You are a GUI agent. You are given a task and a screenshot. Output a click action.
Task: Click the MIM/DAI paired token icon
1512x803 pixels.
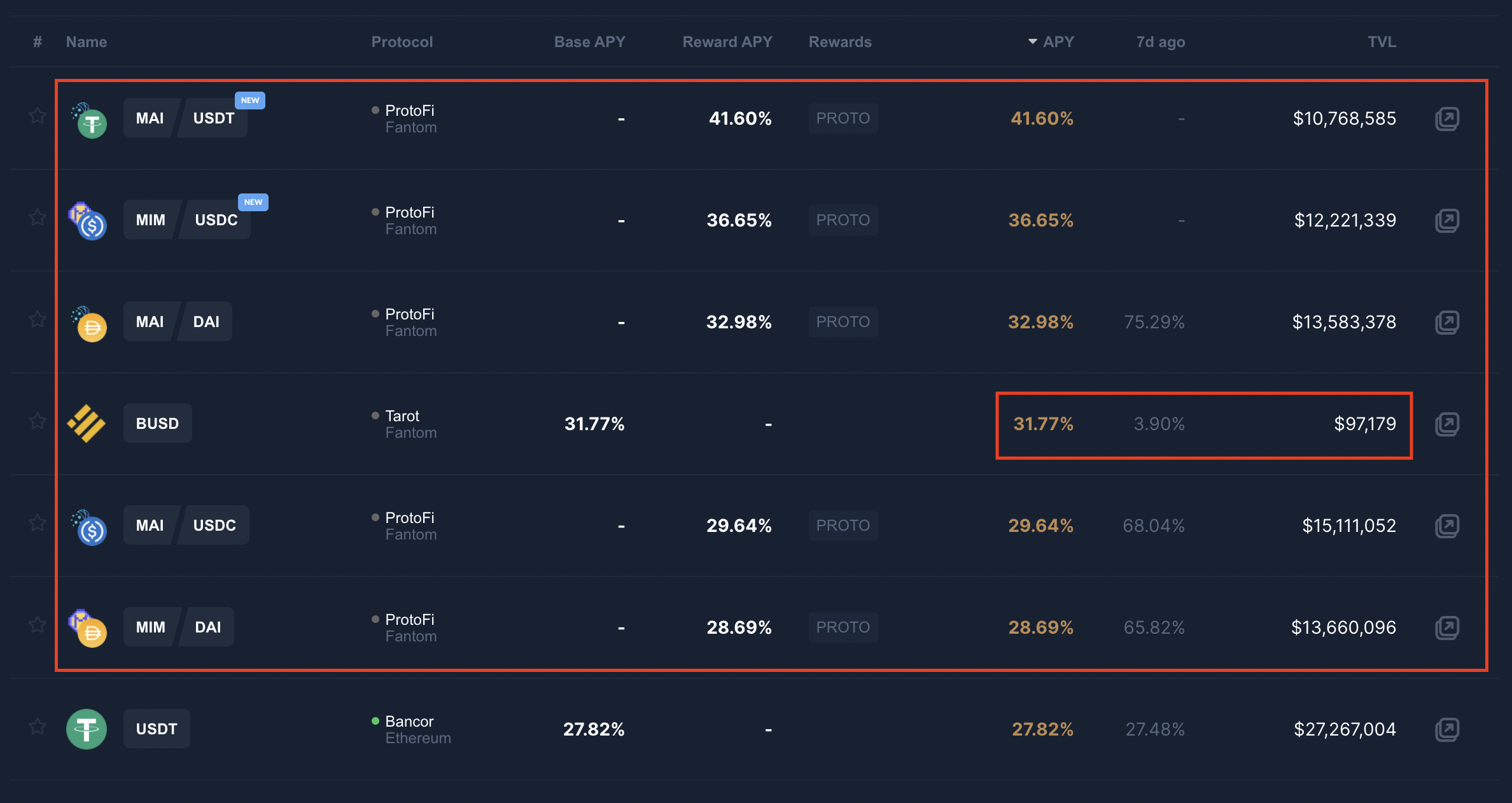pos(88,628)
